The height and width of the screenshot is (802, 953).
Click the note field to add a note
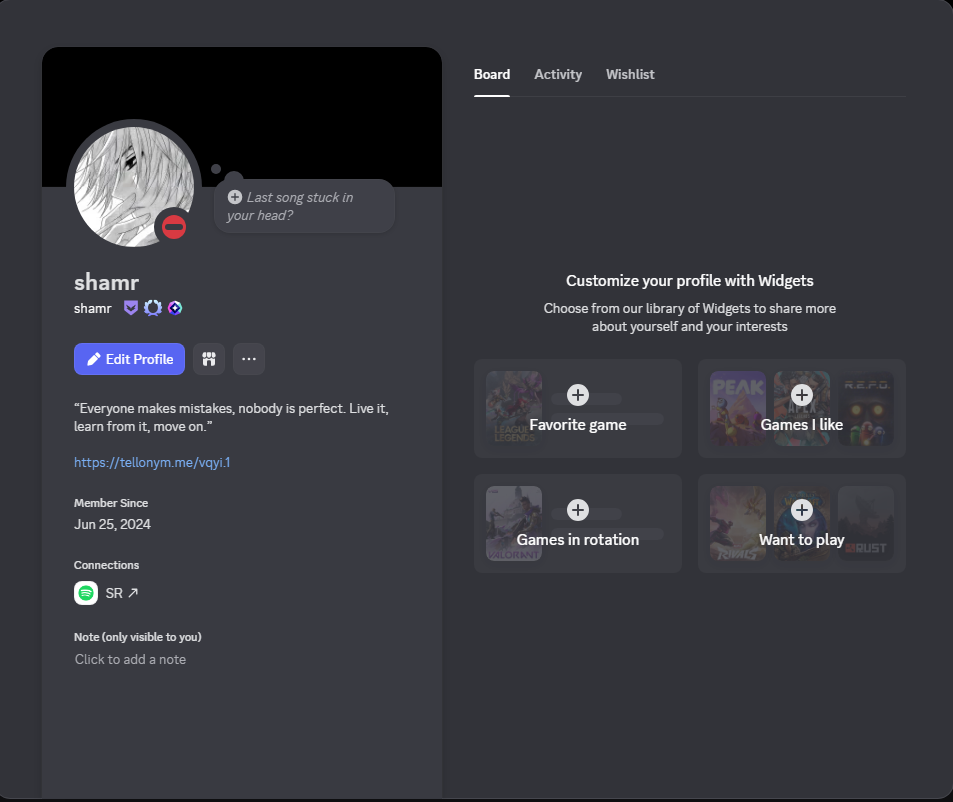(130, 660)
